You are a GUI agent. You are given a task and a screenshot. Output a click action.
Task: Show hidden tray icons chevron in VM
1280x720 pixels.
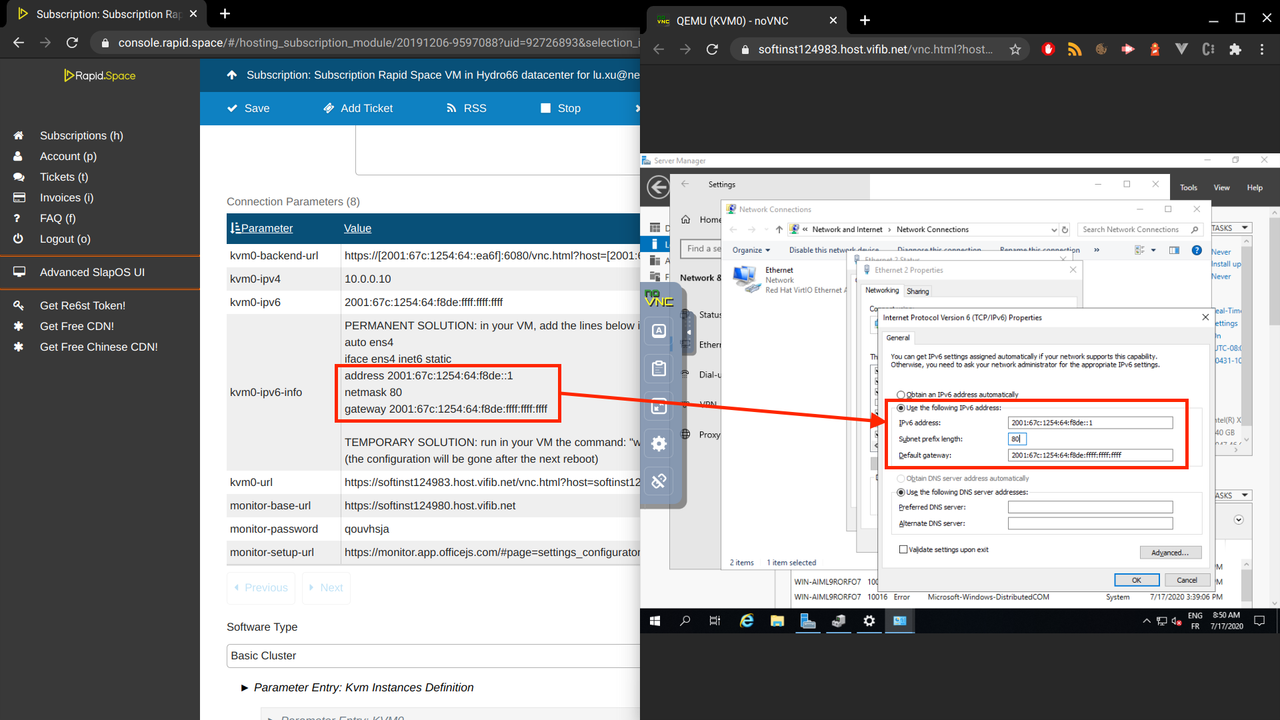pyautogui.click(x=1147, y=621)
